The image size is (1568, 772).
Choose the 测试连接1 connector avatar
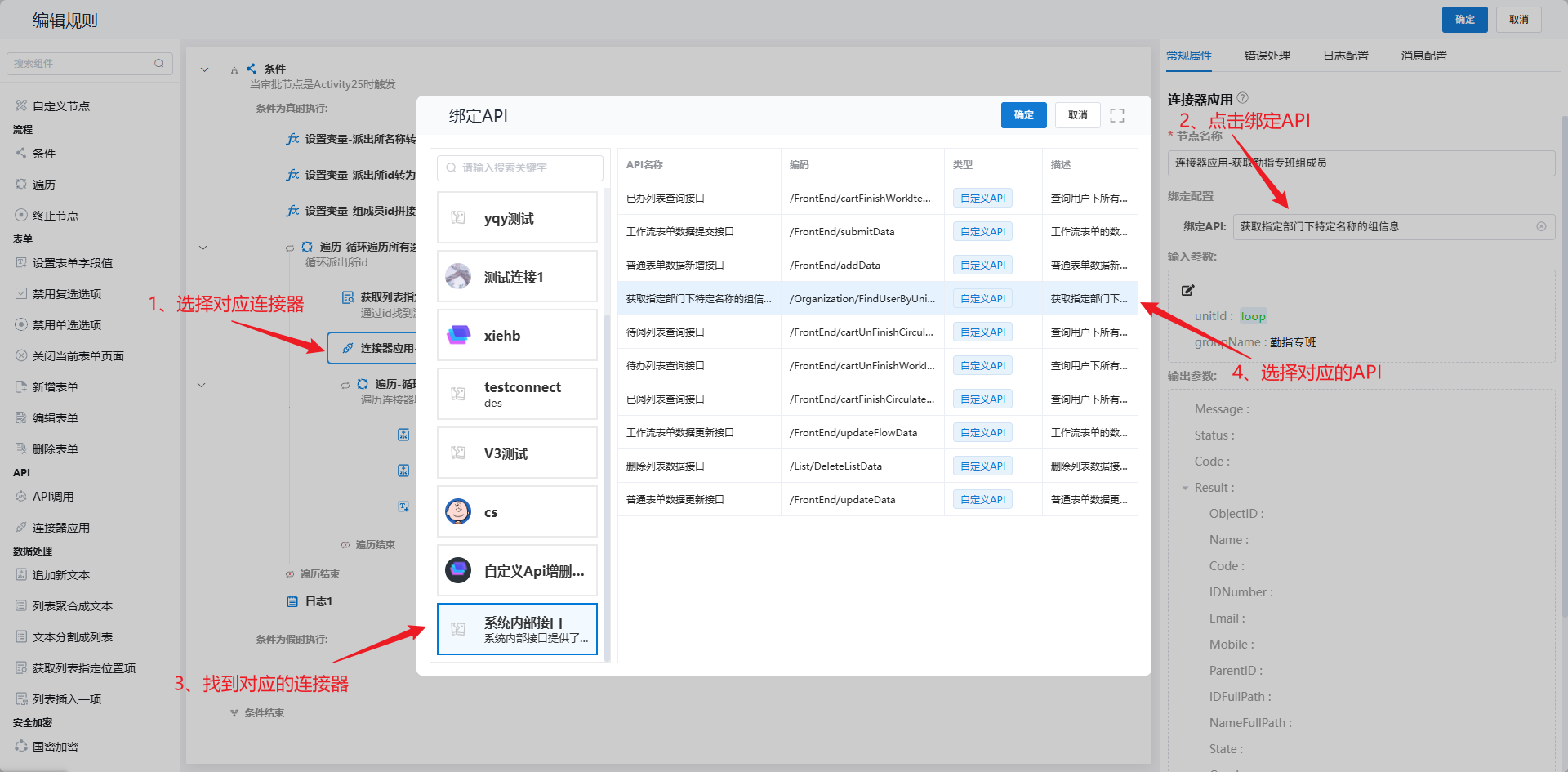point(458,277)
